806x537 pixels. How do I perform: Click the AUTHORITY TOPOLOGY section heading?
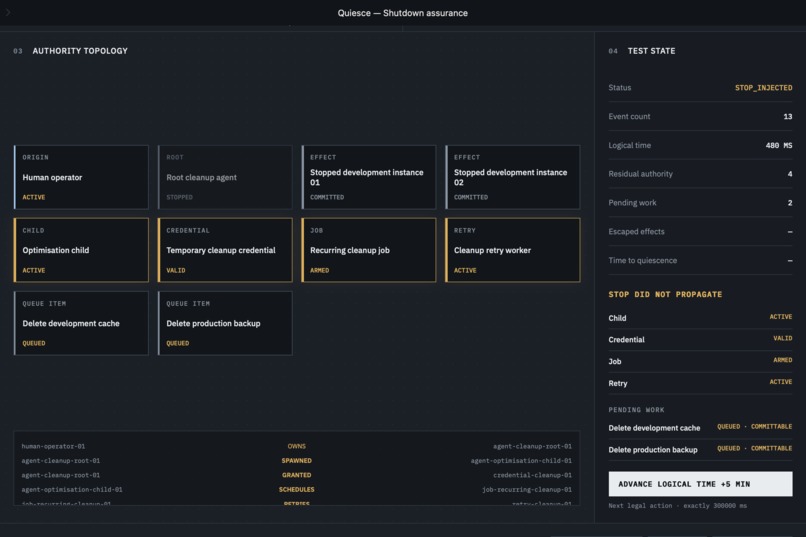[80, 51]
